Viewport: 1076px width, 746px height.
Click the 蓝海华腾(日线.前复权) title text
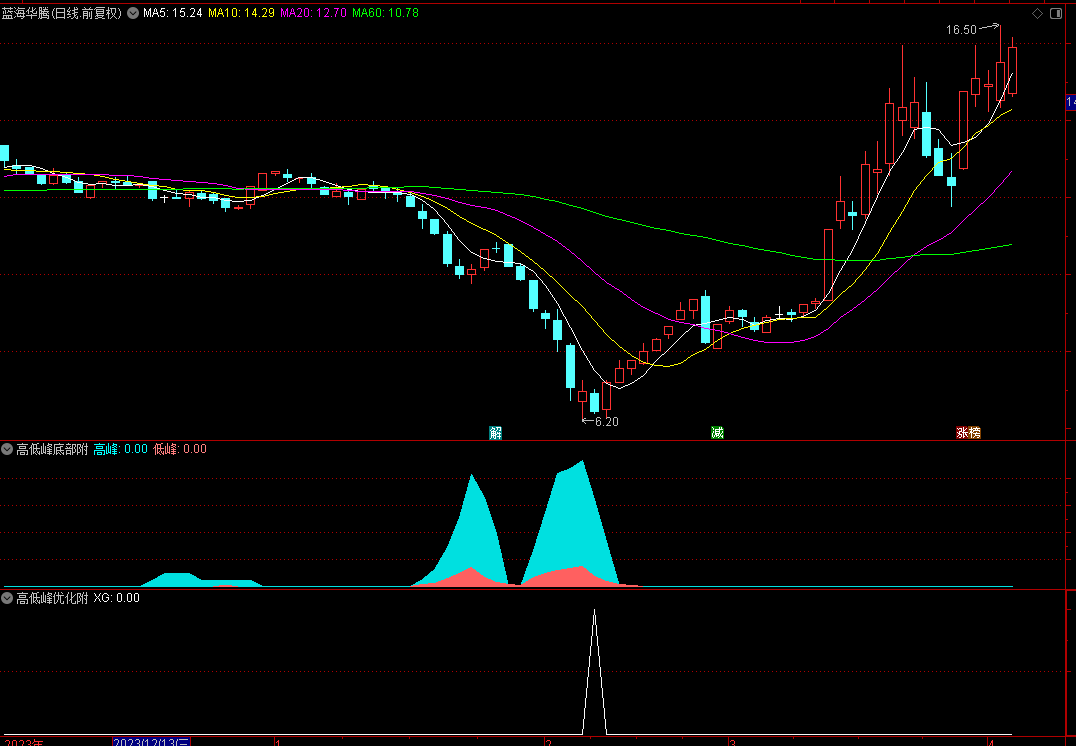(62, 13)
